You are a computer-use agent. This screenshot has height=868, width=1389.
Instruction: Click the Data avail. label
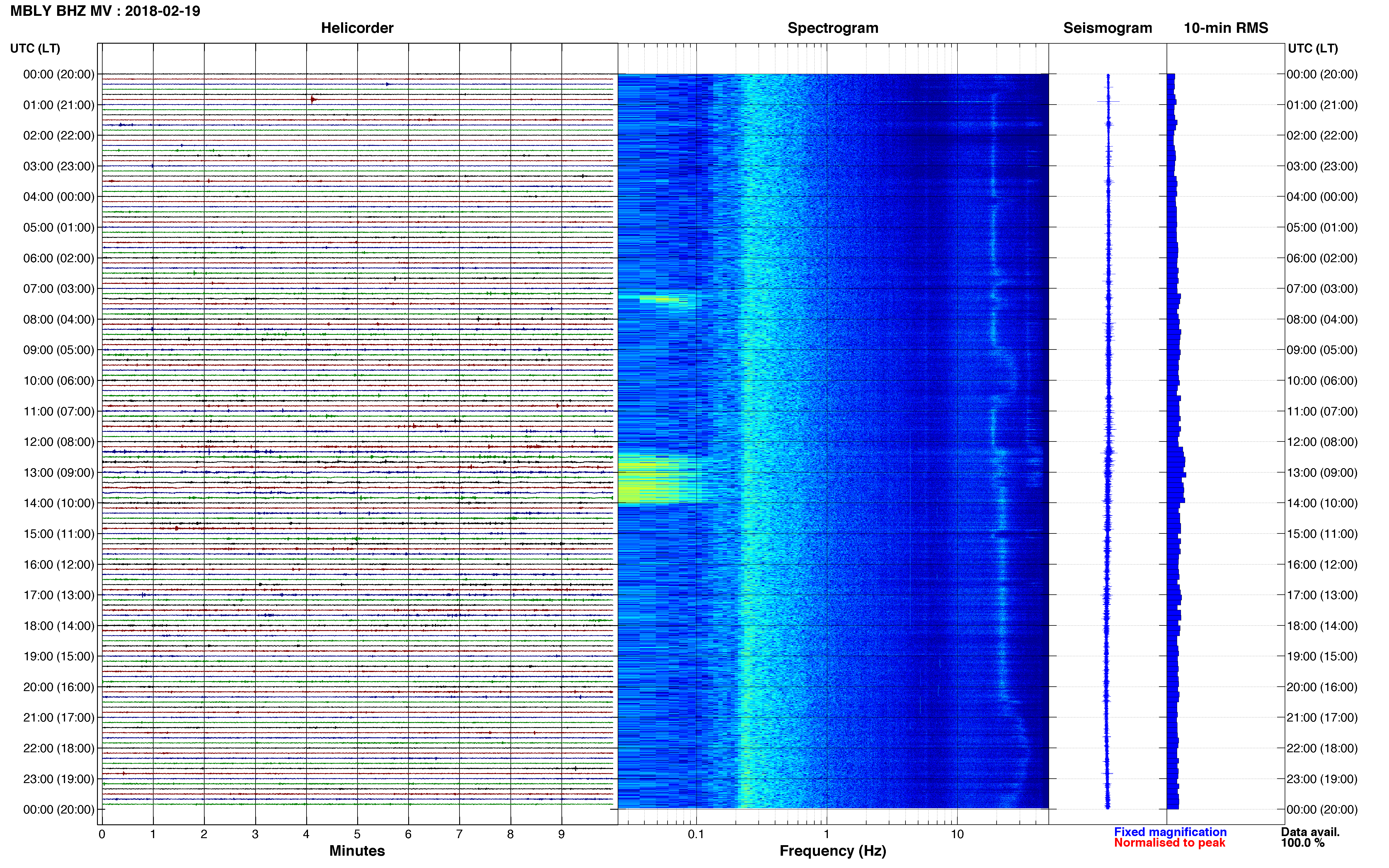pos(1310,832)
